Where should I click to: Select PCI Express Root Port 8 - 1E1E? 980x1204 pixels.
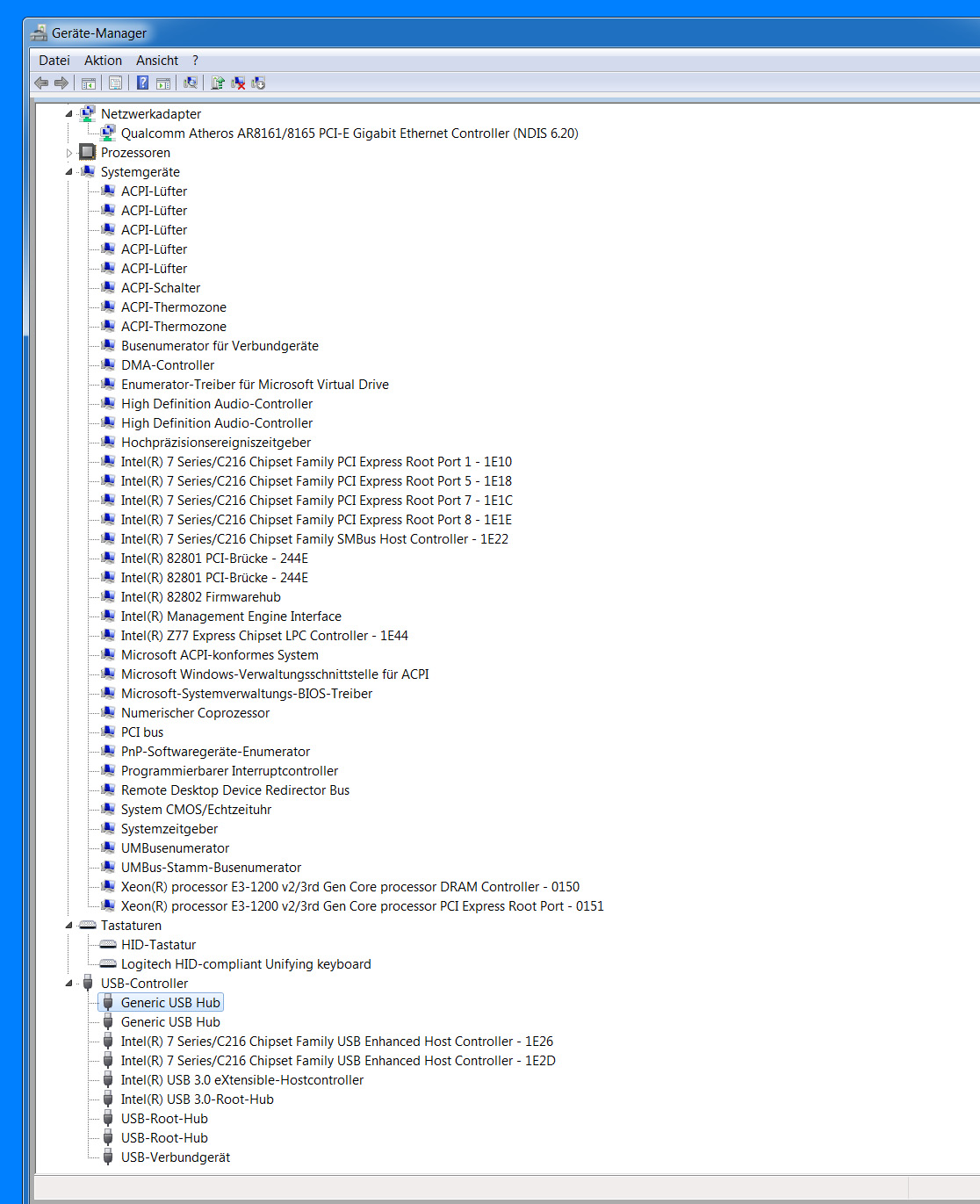pos(316,520)
